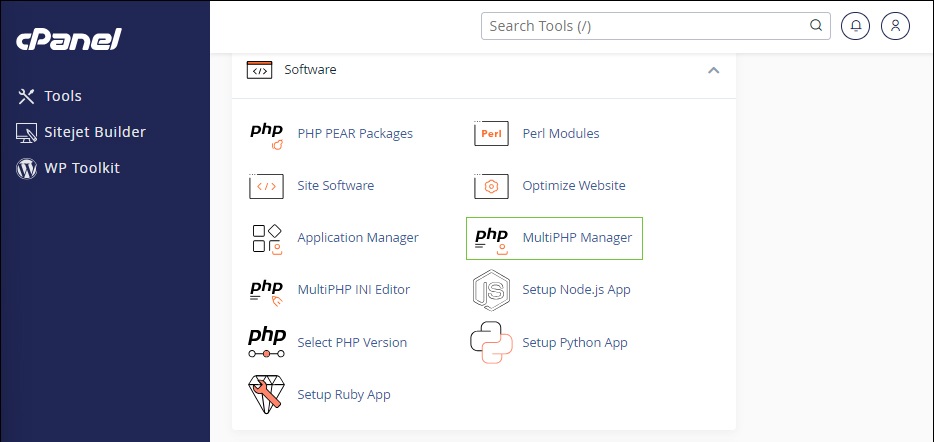Click the Node.js hexagon icon
The width and height of the screenshot is (934, 442).
click(491, 290)
